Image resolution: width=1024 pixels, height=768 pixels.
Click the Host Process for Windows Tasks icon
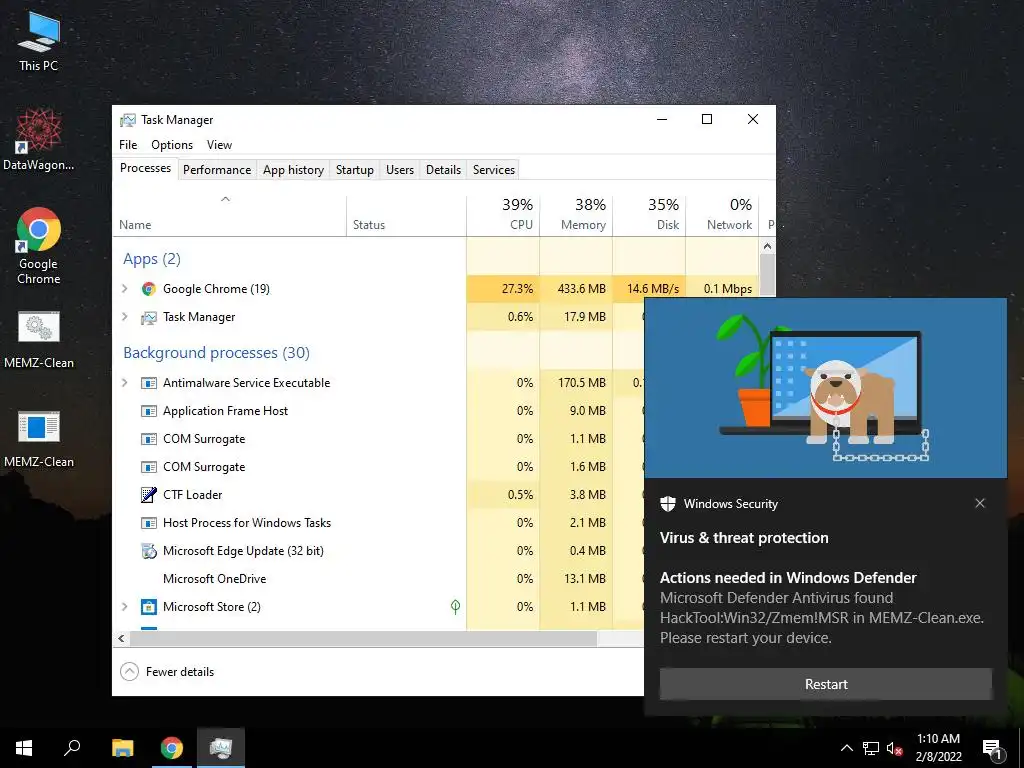(149, 523)
